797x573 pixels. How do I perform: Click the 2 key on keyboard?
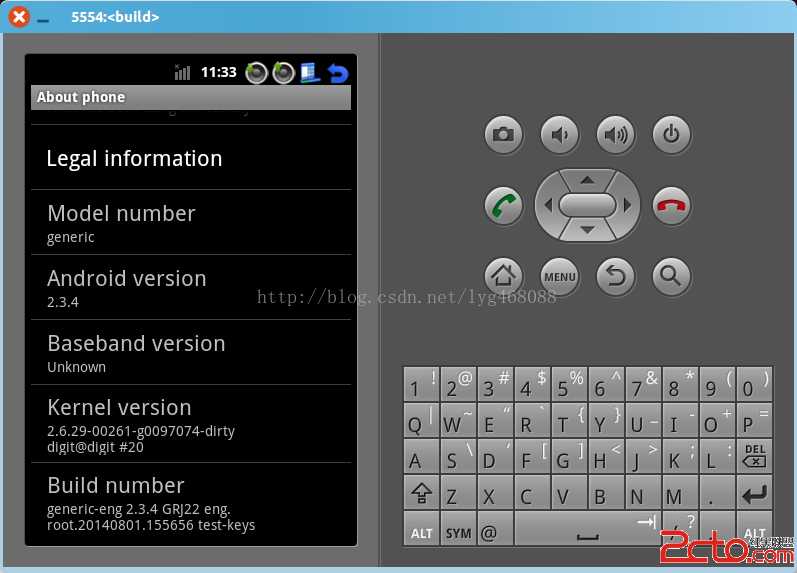click(x=458, y=384)
